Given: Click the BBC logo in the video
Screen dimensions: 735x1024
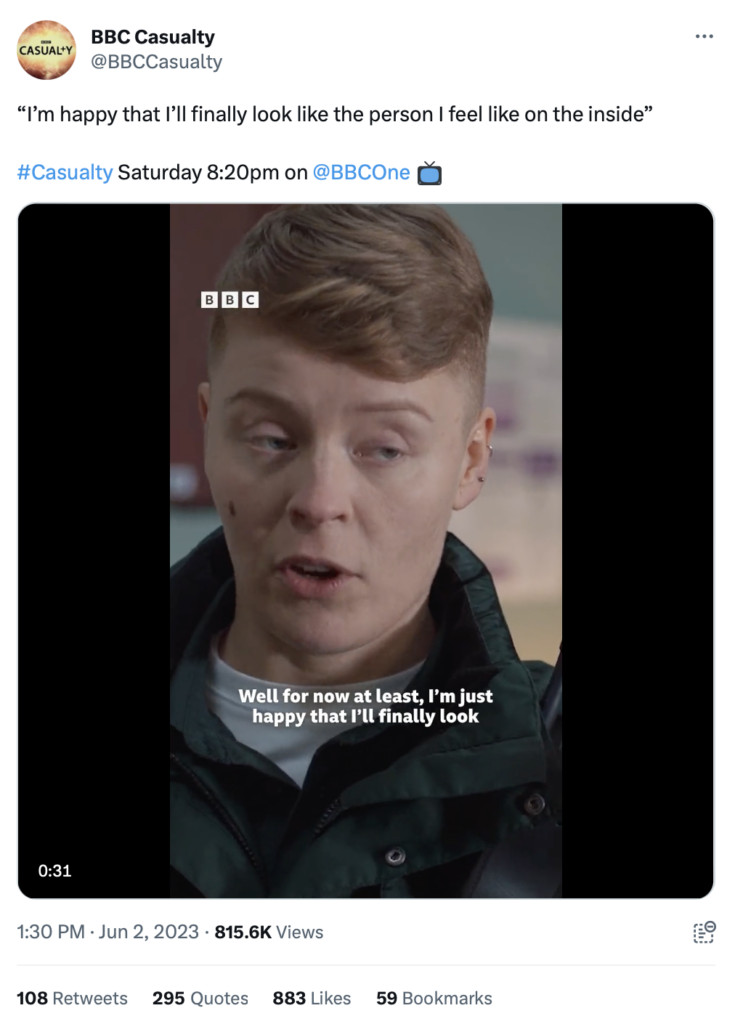Looking at the screenshot, I should click(x=230, y=299).
